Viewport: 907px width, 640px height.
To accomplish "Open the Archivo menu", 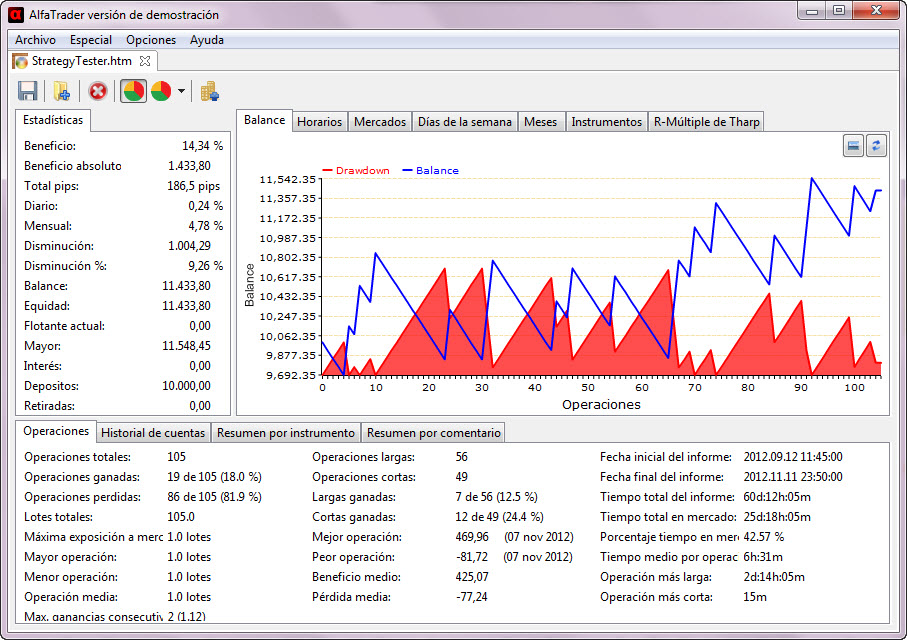I will 35,40.
